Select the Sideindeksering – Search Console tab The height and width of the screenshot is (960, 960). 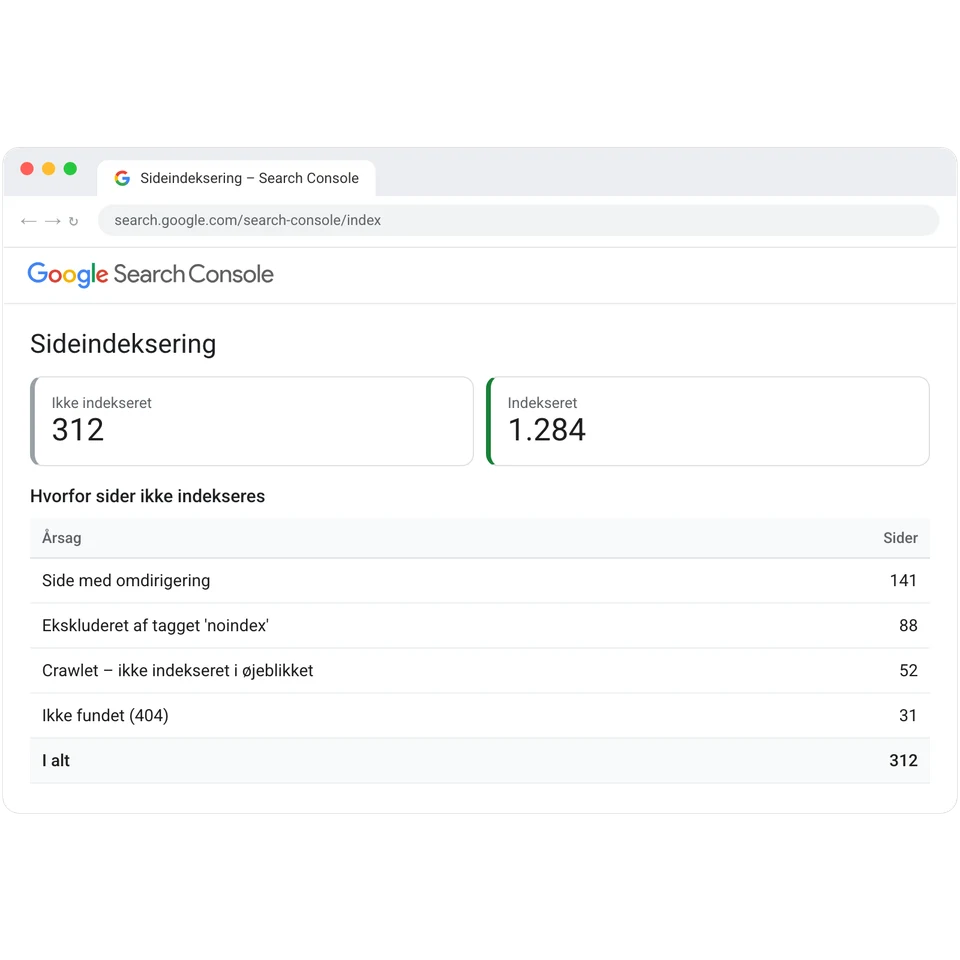(236, 178)
